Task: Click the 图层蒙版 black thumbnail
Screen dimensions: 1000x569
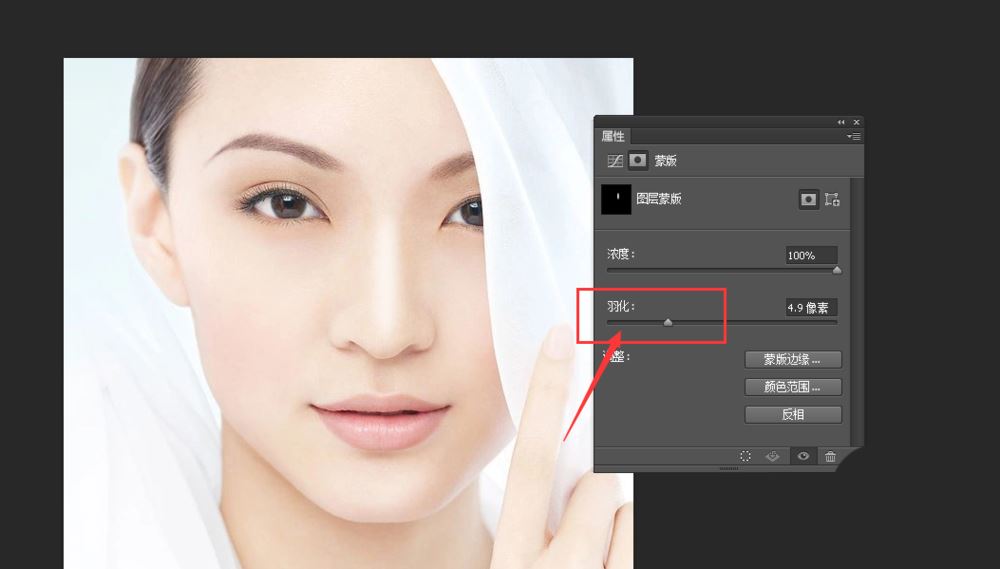Action: 616,199
